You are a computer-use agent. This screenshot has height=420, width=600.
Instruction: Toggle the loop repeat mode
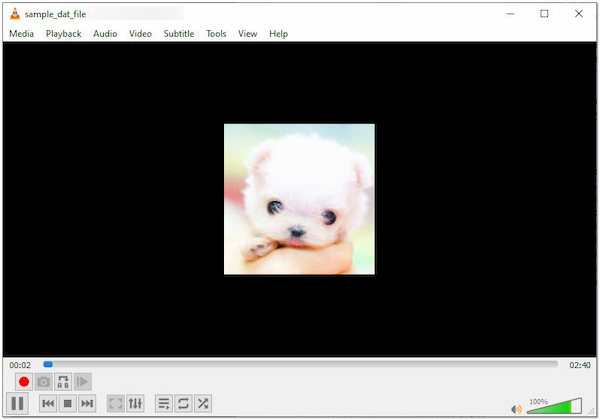click(184, 403)
